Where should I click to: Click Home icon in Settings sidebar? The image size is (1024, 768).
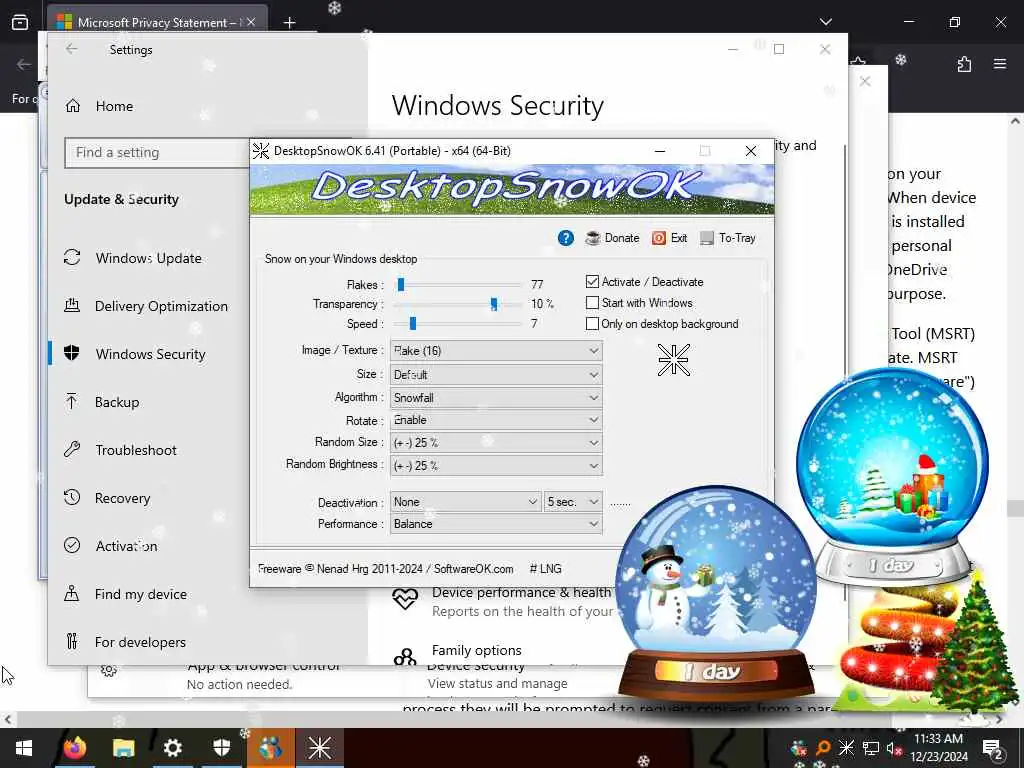tap(72, 106)
